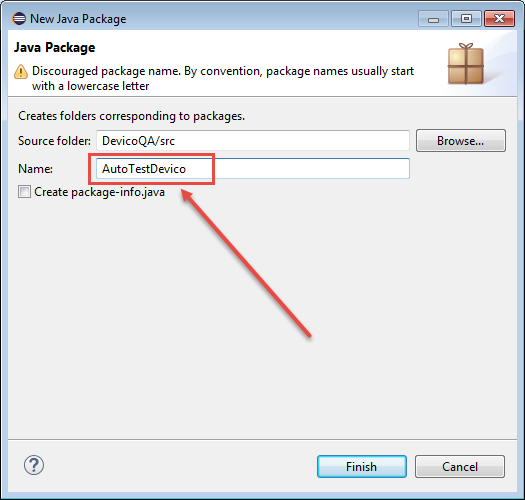Click Finish to create the package
This screenshot has width=525, height=500.
coord(362,466)
